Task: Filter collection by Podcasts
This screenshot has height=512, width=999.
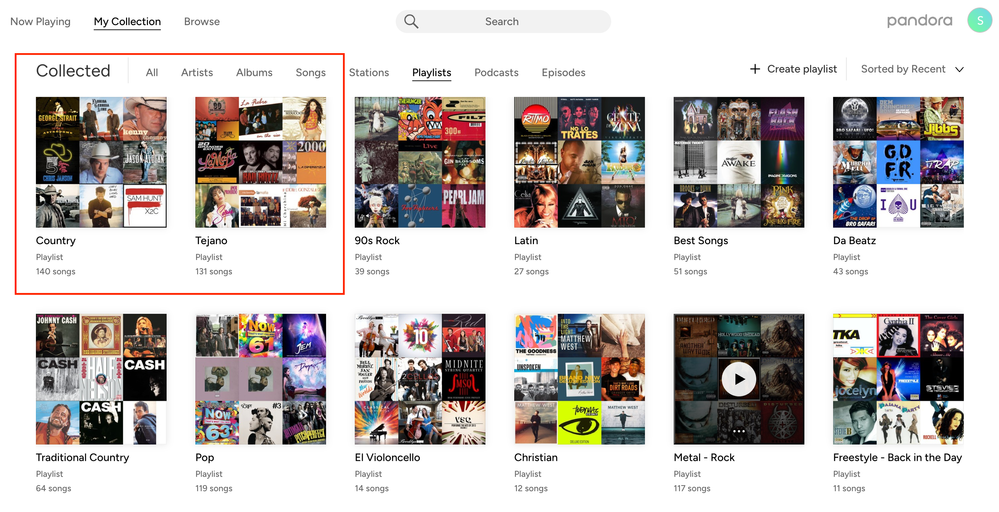Action: pyautogui.click(x=496, y=73)
